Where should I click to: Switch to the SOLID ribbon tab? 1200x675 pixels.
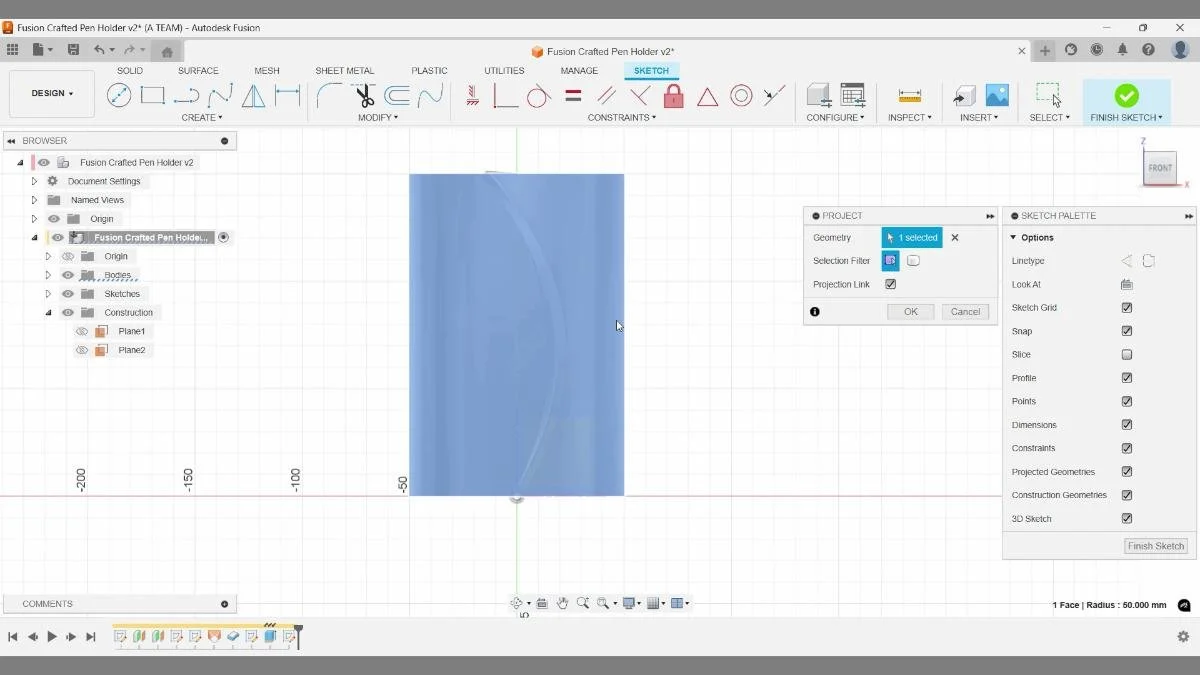(x=129, y=70)
